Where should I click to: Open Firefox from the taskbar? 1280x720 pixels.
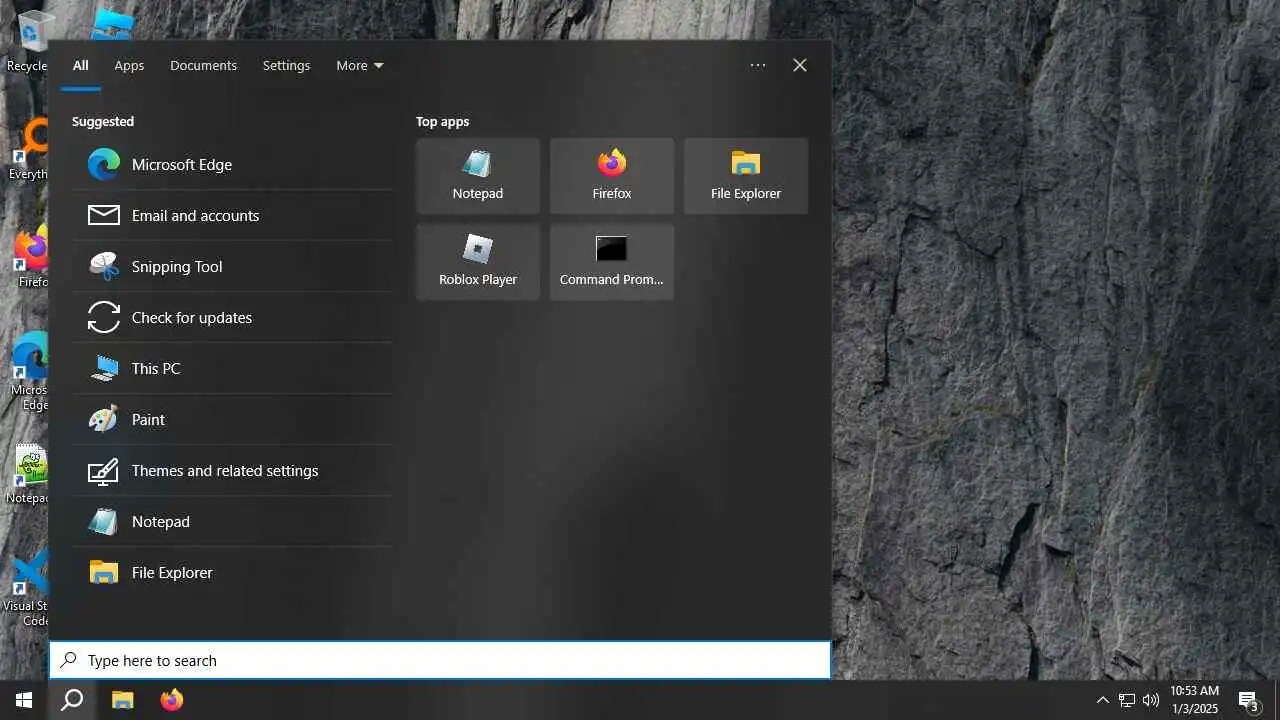[x=172, y=700]
